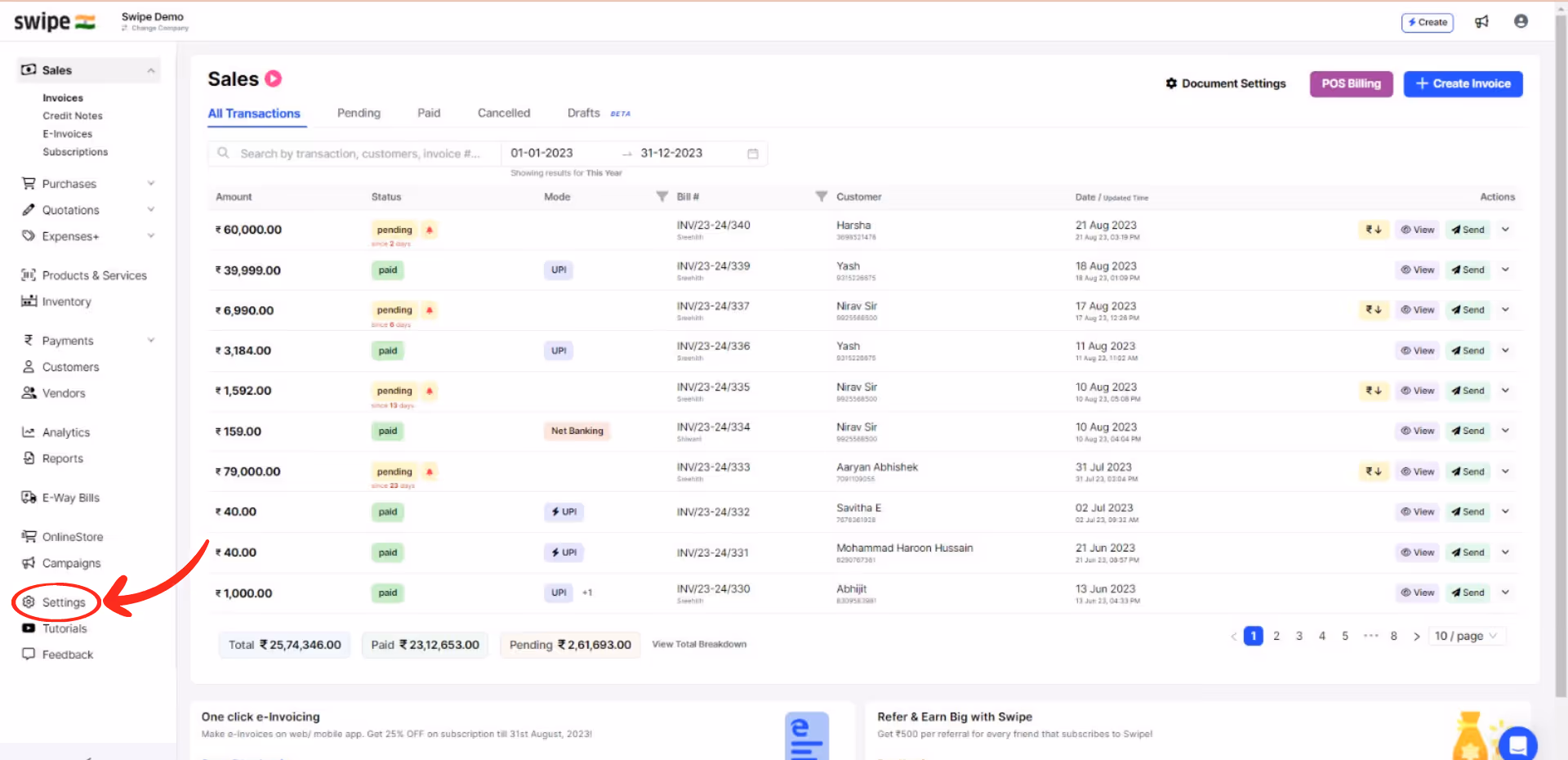Viewport: 1568px width, 760px height.
Task: Click the POS Billing button
Action: click(1351, 83)
